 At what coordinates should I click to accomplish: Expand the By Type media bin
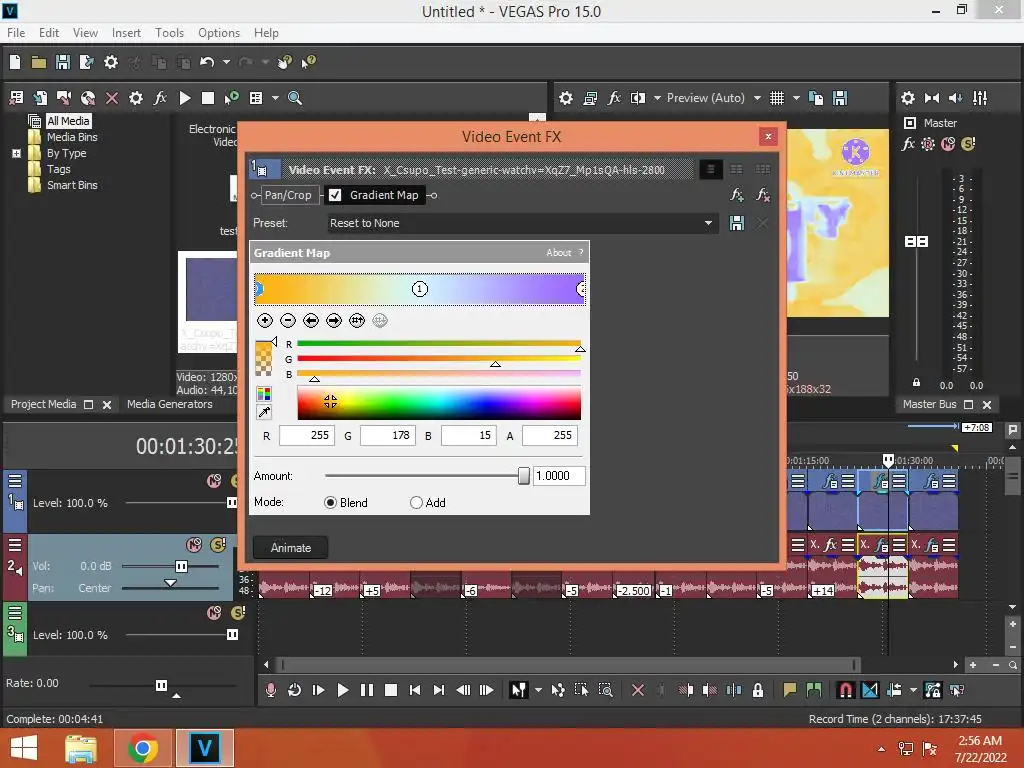click(16, 153)
